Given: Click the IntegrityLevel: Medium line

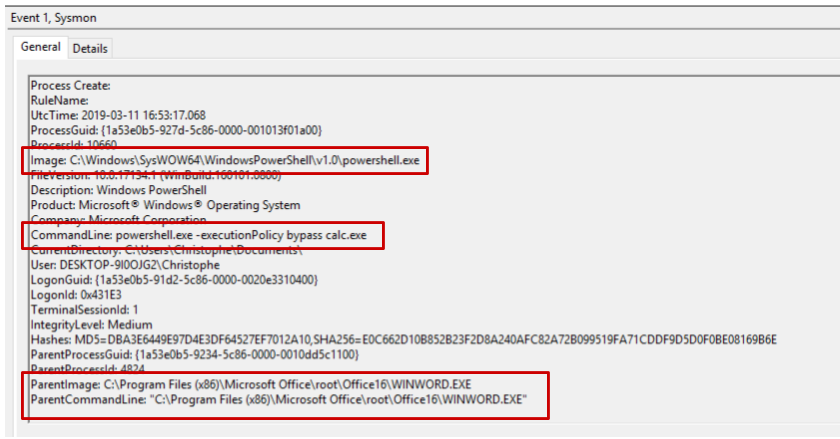Looking at the screenshot, I should [92, 325].
